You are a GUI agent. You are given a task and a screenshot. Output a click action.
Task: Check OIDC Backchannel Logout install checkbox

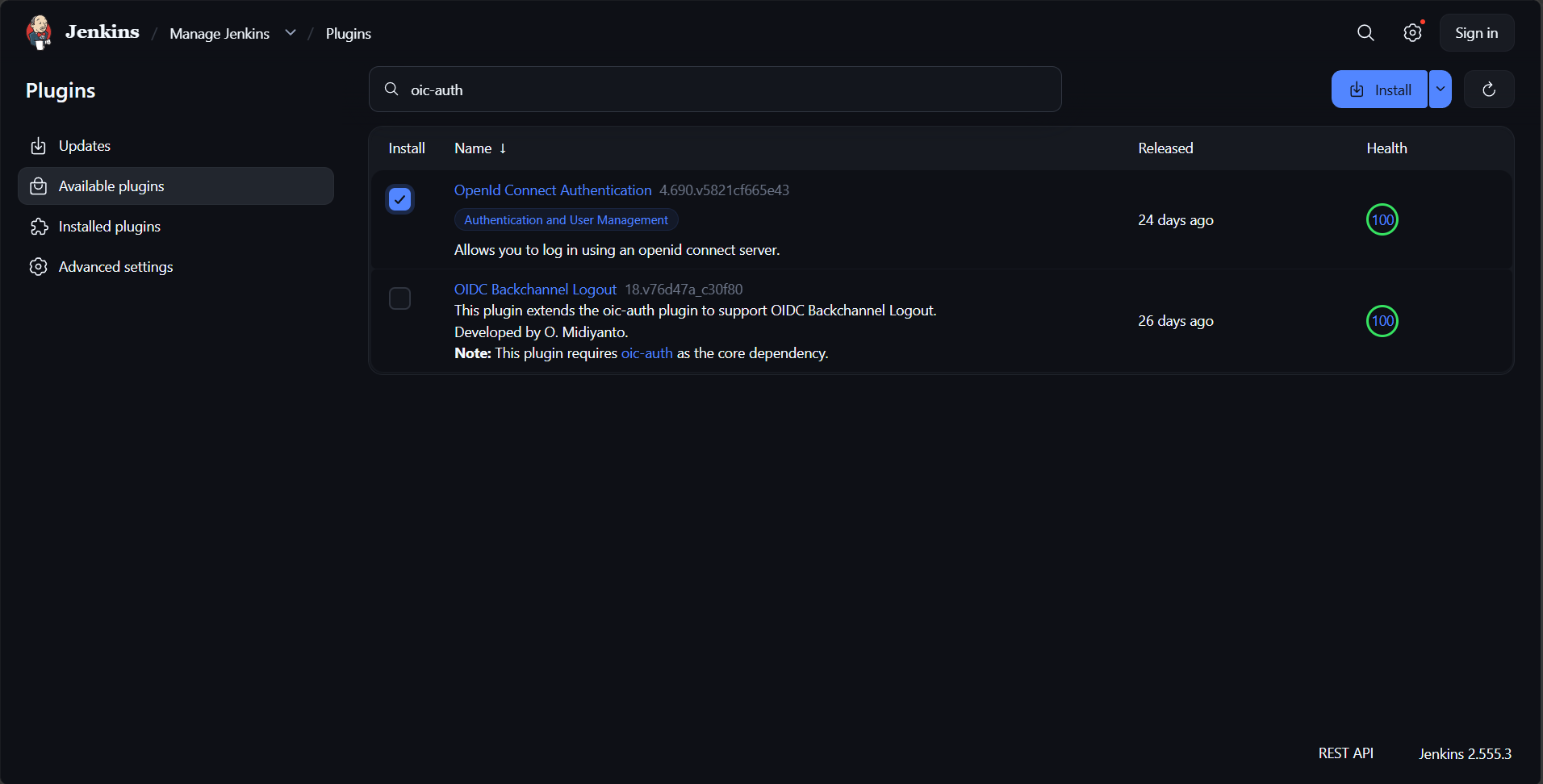[x=400, y=298]
